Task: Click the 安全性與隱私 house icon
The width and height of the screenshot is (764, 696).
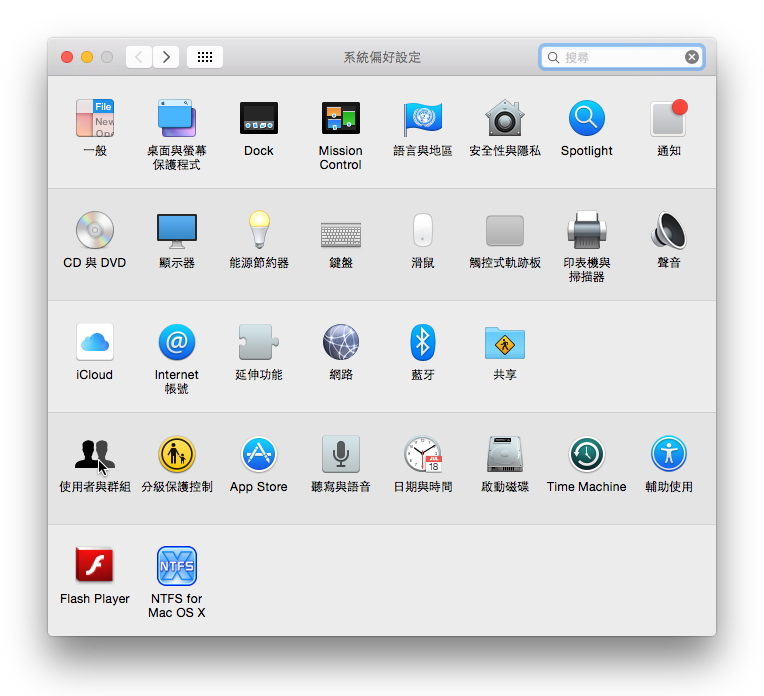Action: 504,119
